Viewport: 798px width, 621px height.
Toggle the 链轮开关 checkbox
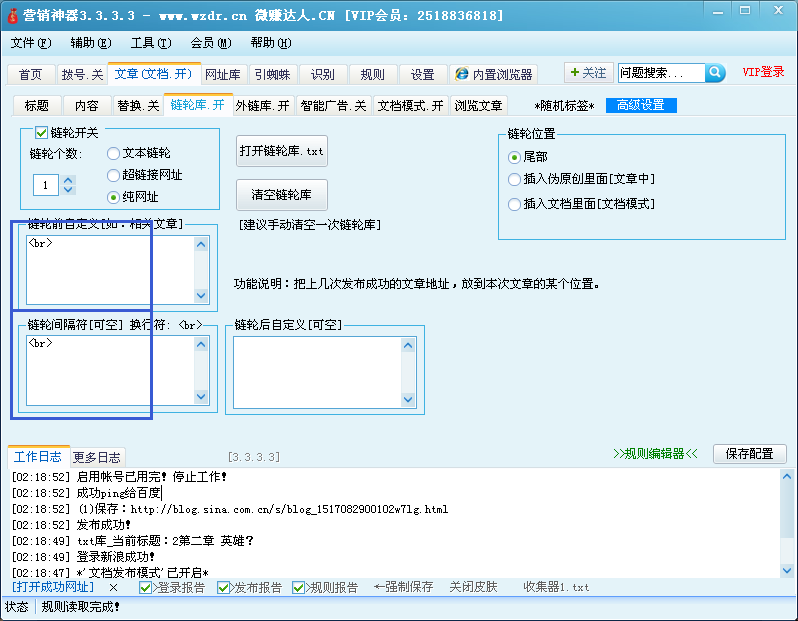point(41,132)
